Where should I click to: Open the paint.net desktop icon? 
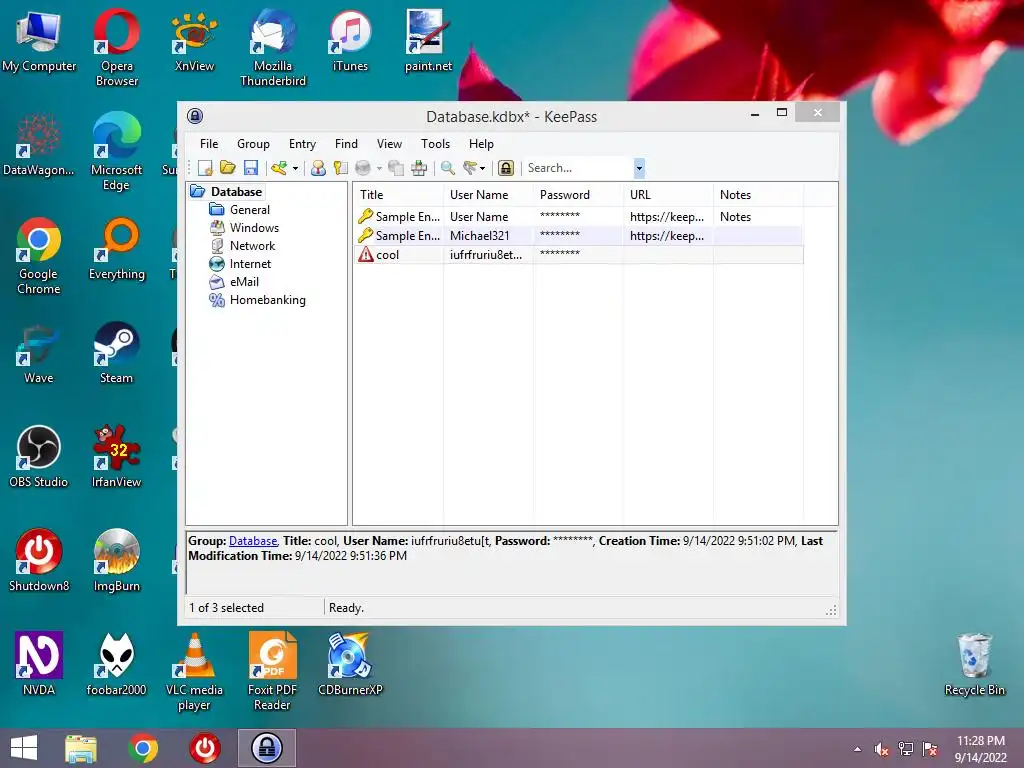(x=428, y=40)
